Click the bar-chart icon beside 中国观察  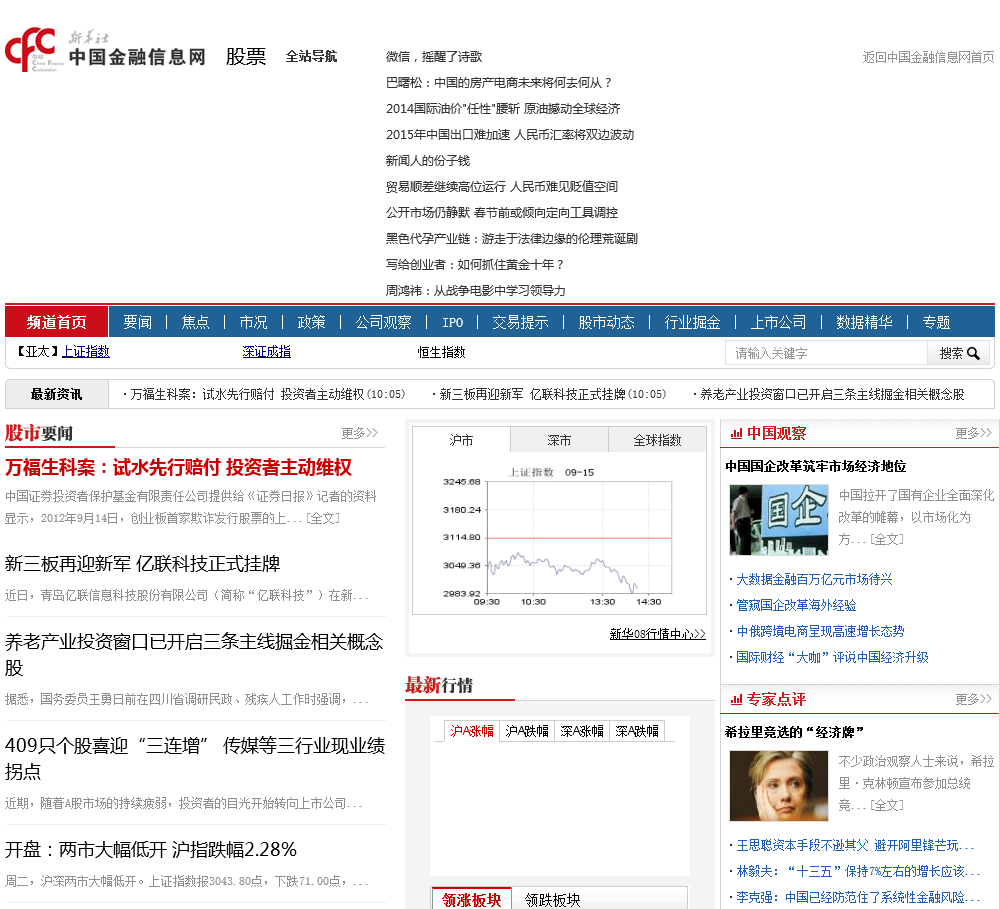point(736,434)
